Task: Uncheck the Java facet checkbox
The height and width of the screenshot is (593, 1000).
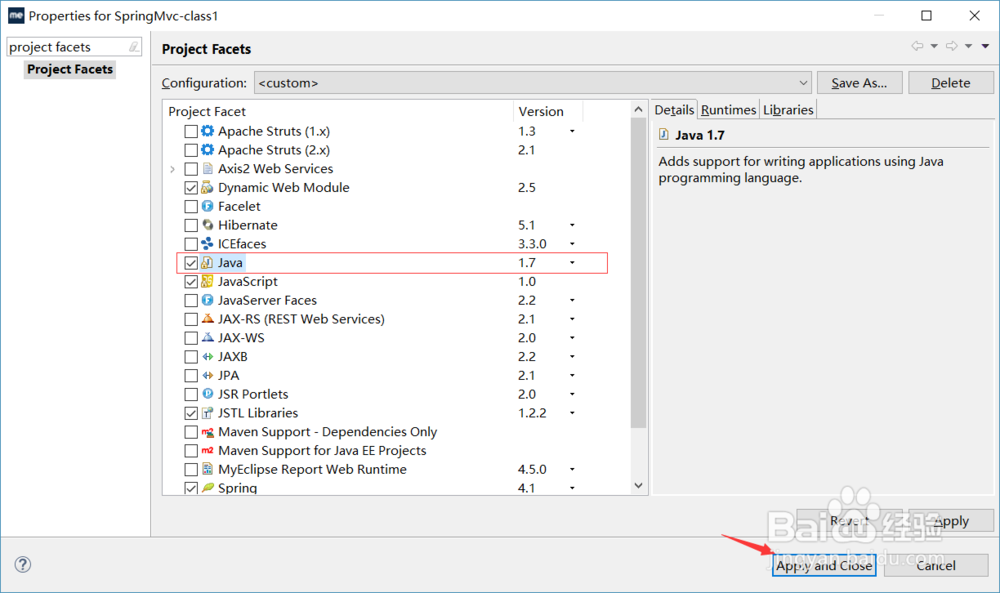Action: point(191,263)
